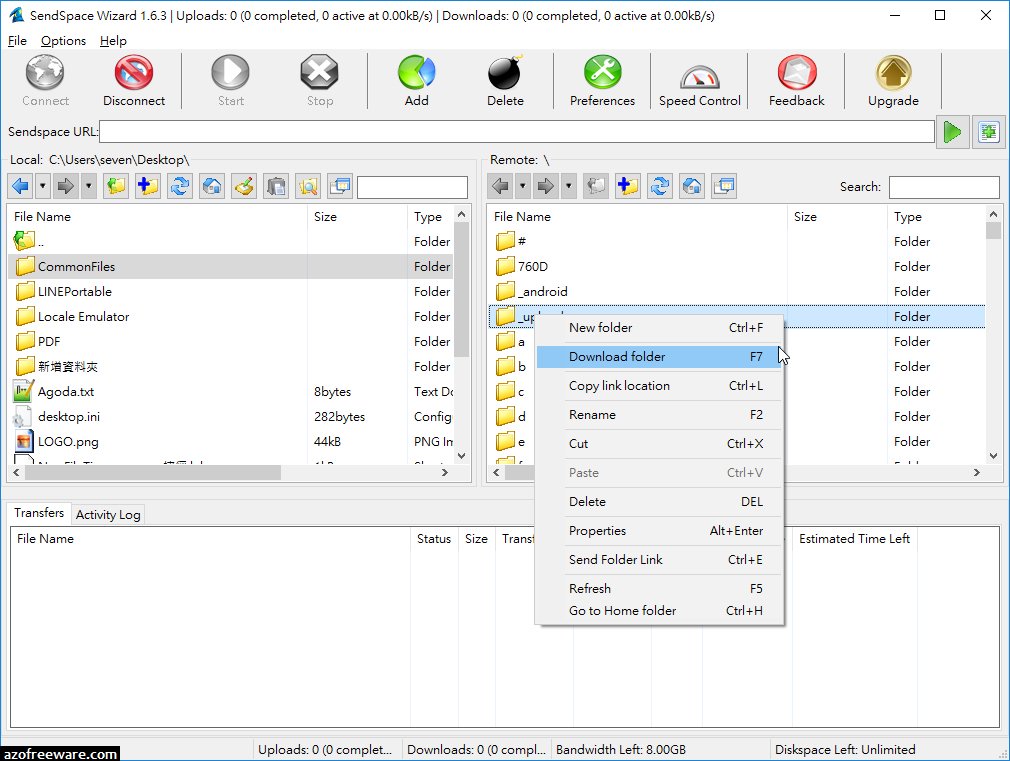Viewport: 1010px width, 761px height.
Task: Open the Speed Control tool
Action: [x=698, y=80]
